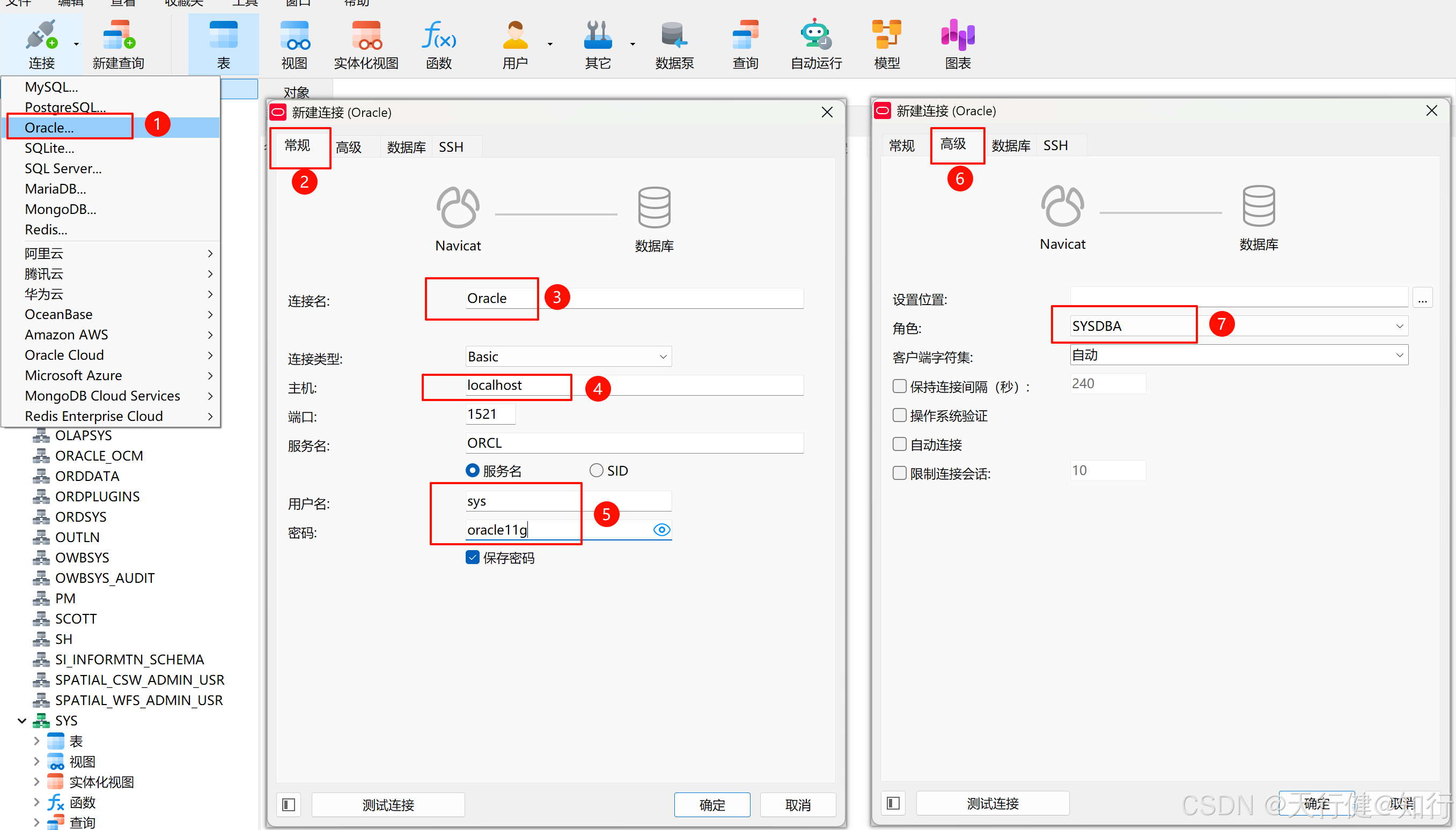Toggle password visibility with eye icon
Image resolution: width=1456 pixels, height=830 pixels.
point(661,530)
